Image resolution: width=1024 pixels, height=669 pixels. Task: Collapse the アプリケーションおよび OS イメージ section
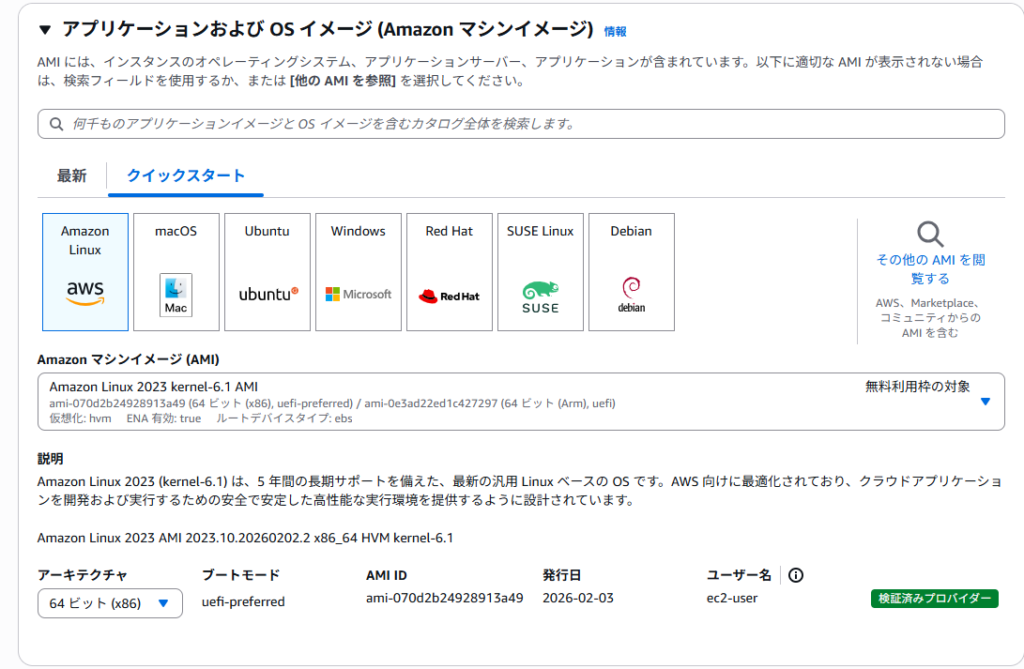(44, 29)
